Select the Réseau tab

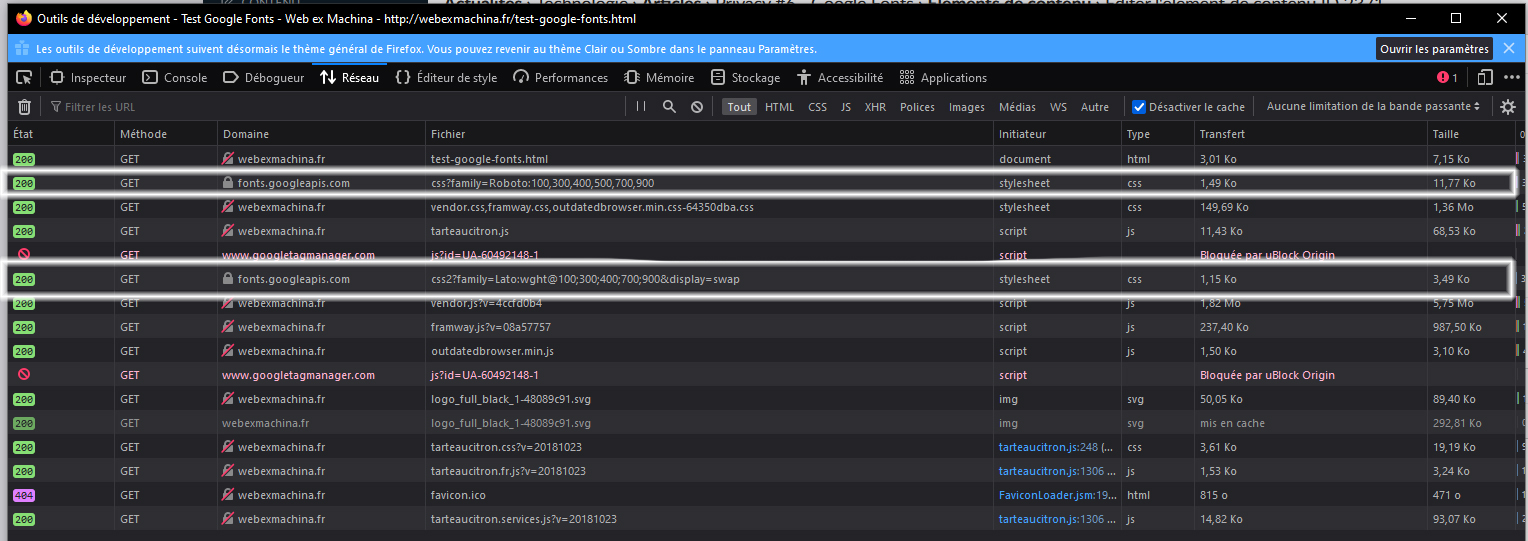point(350,77)
